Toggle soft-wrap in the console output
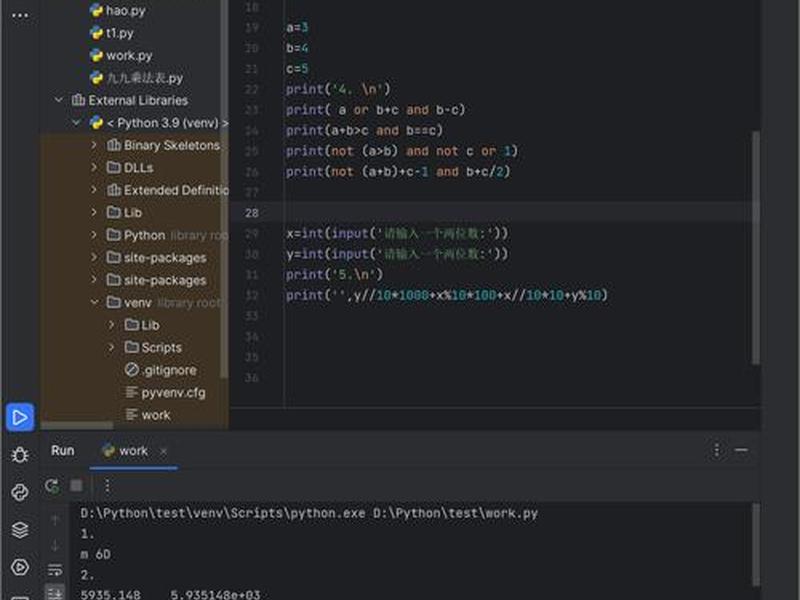 (55, 570)
